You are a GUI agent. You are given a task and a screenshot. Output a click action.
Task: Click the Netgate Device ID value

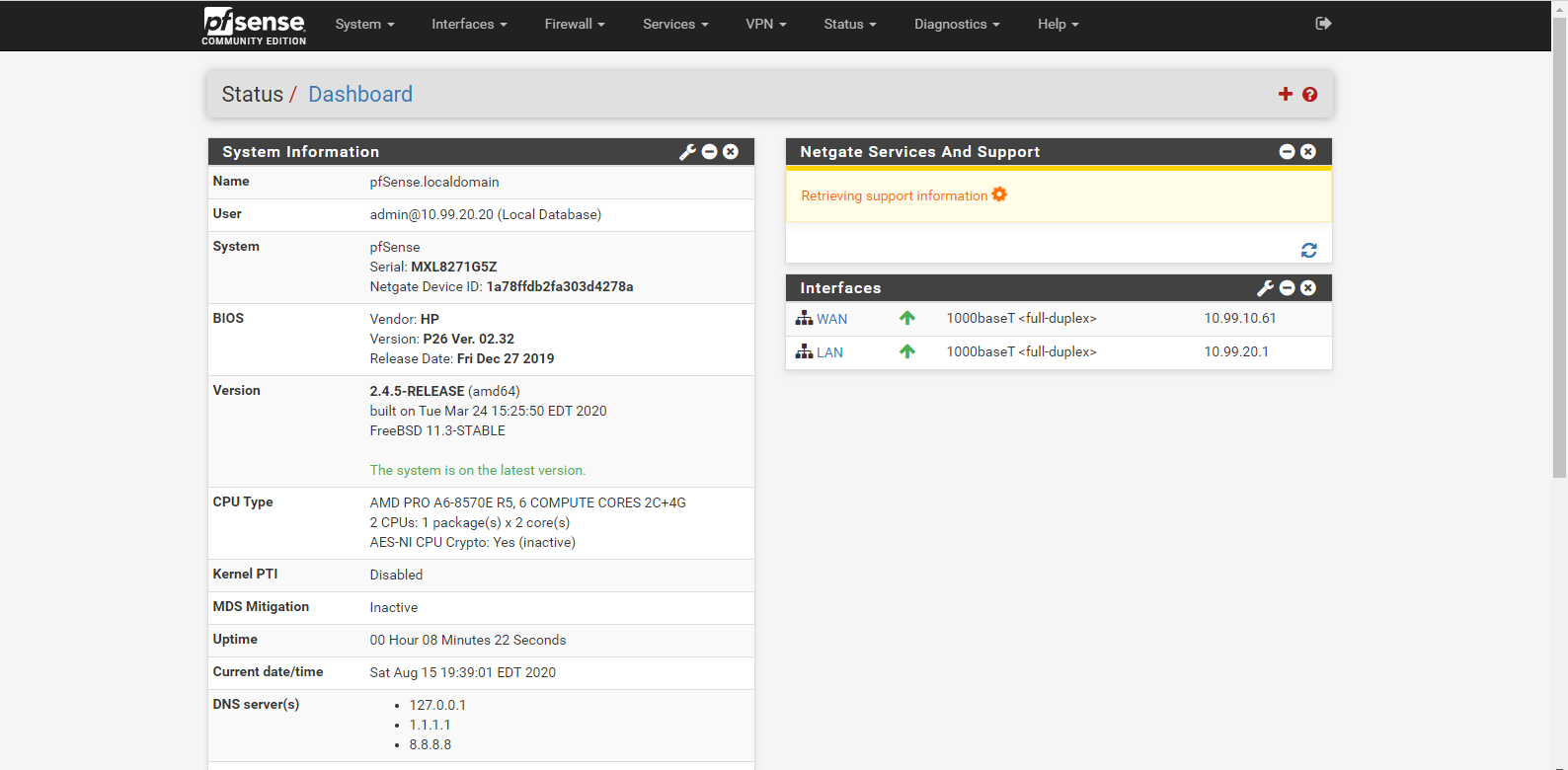(x=560, y=287)
